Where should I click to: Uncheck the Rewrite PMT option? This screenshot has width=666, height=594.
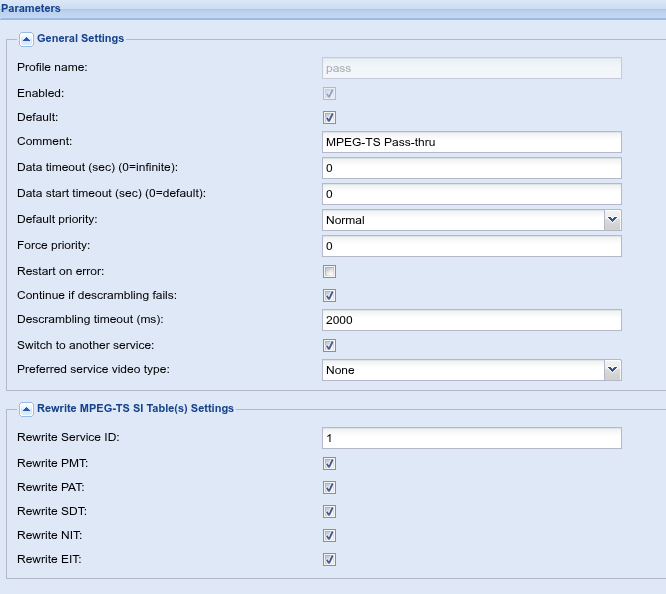(329, 464)
